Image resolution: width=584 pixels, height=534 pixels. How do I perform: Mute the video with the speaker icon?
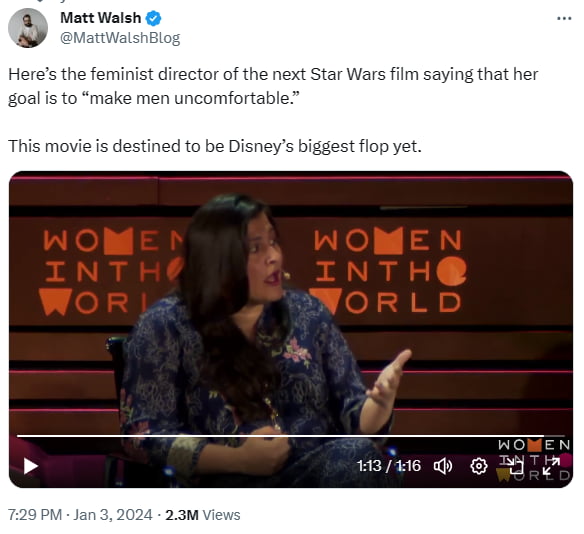click(x=443, y=466)
